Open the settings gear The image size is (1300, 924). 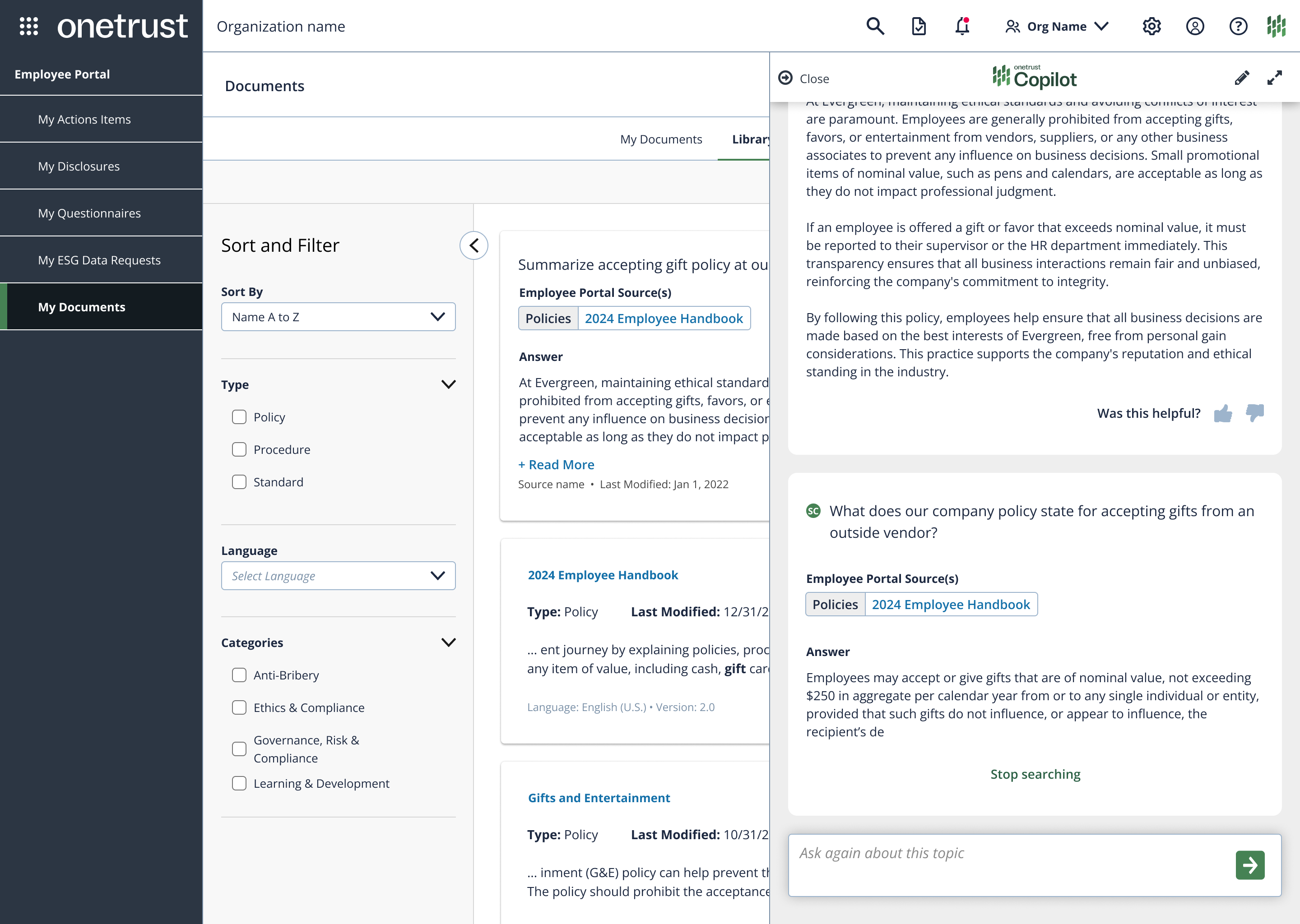(1151, 26)
